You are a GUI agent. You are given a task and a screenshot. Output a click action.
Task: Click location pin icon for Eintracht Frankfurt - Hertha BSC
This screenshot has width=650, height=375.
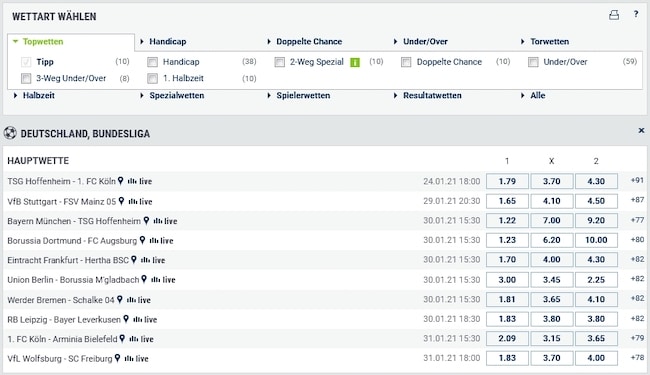point(133,259)
